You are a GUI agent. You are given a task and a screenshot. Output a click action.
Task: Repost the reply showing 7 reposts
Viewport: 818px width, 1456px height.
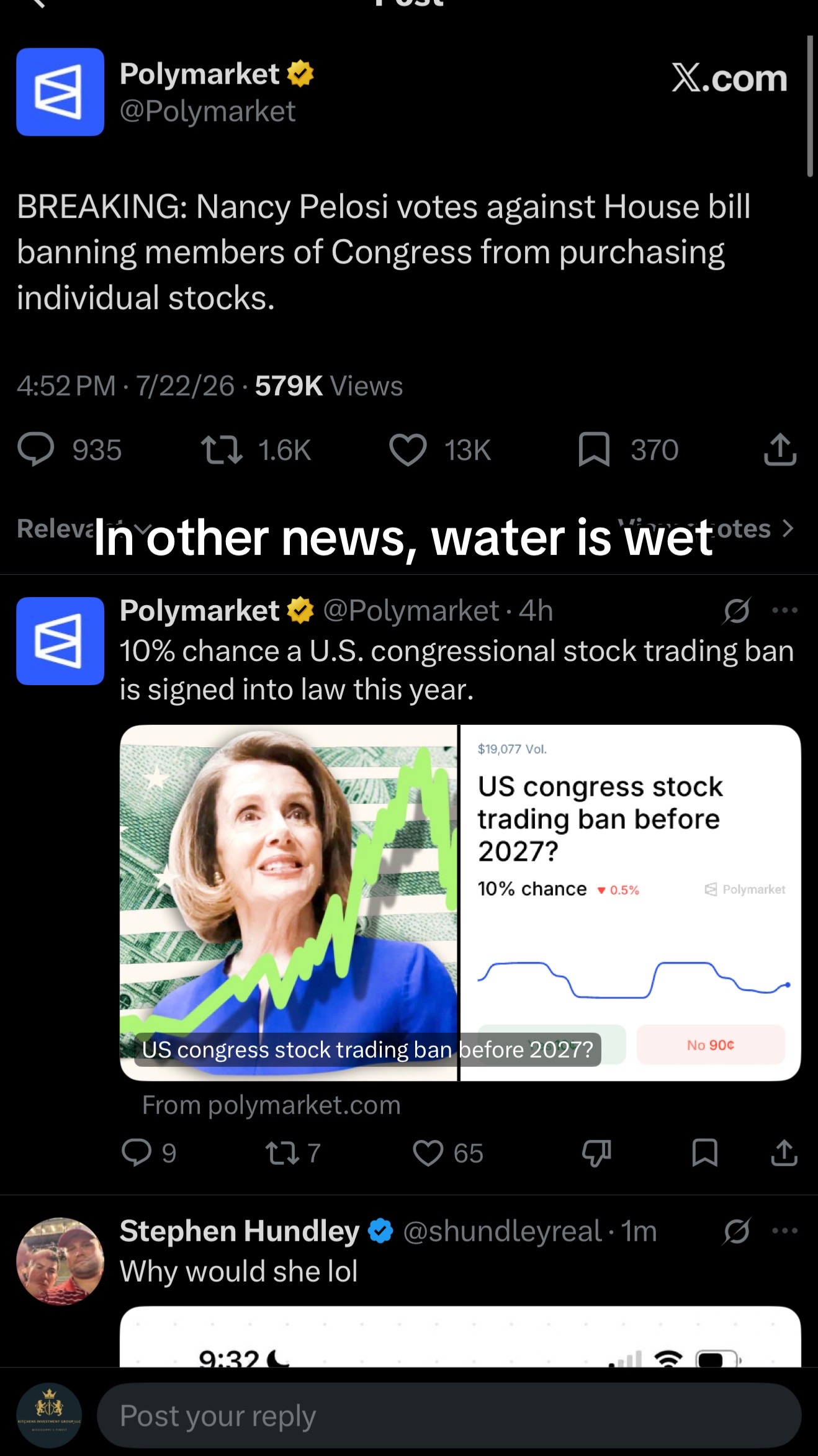point(282,1153)
